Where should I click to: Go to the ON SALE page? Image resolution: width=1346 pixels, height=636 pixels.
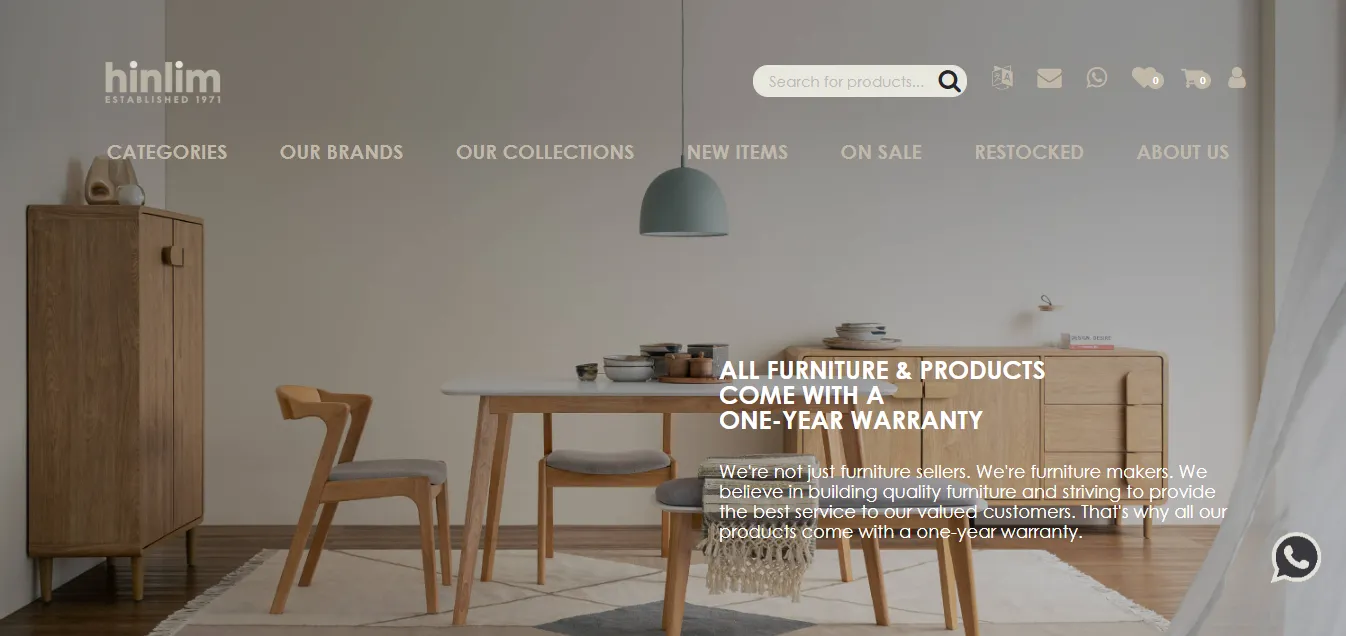click(x=881, y=152)
